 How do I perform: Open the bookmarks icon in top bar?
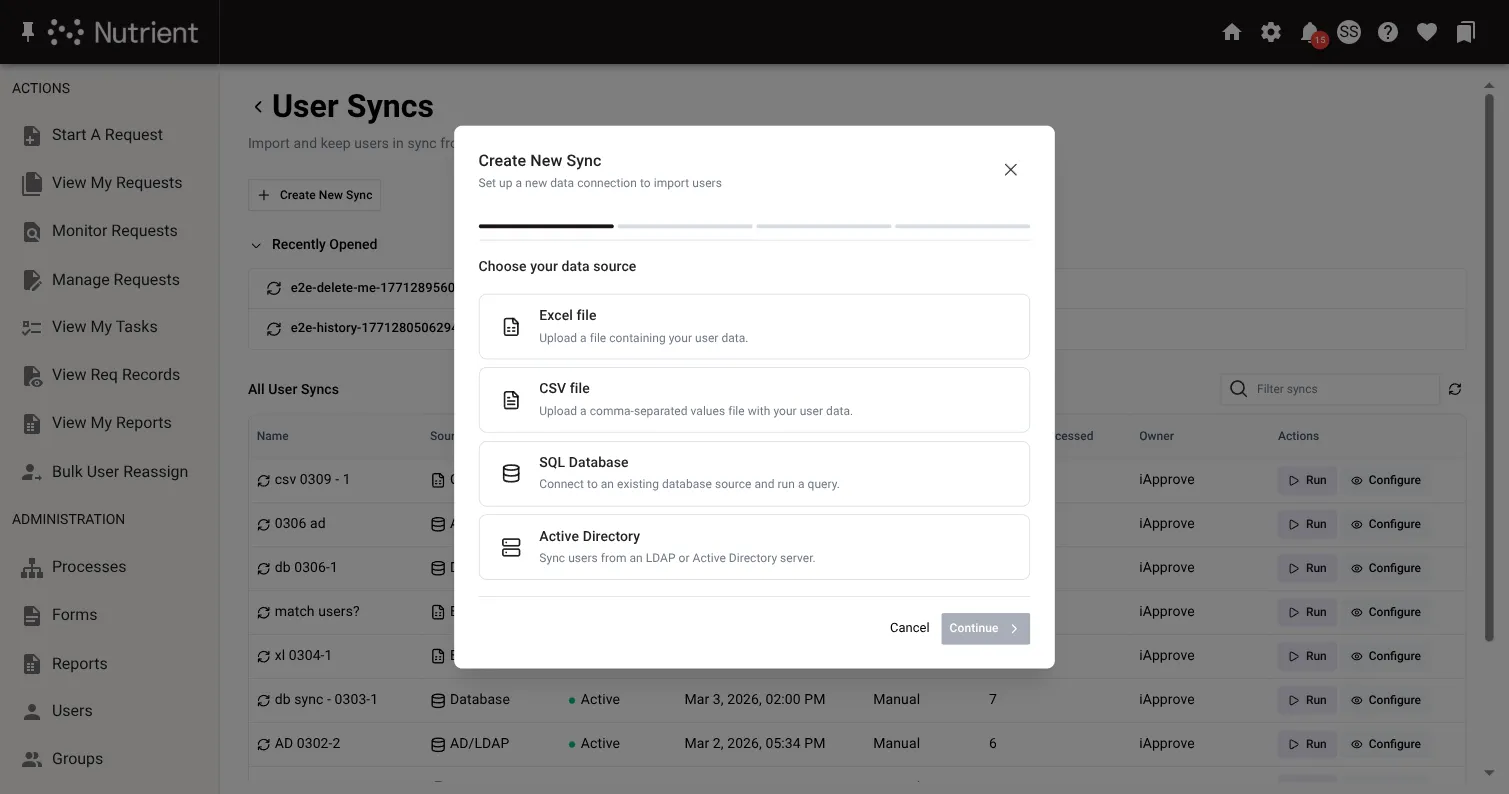pos(1466,32)
